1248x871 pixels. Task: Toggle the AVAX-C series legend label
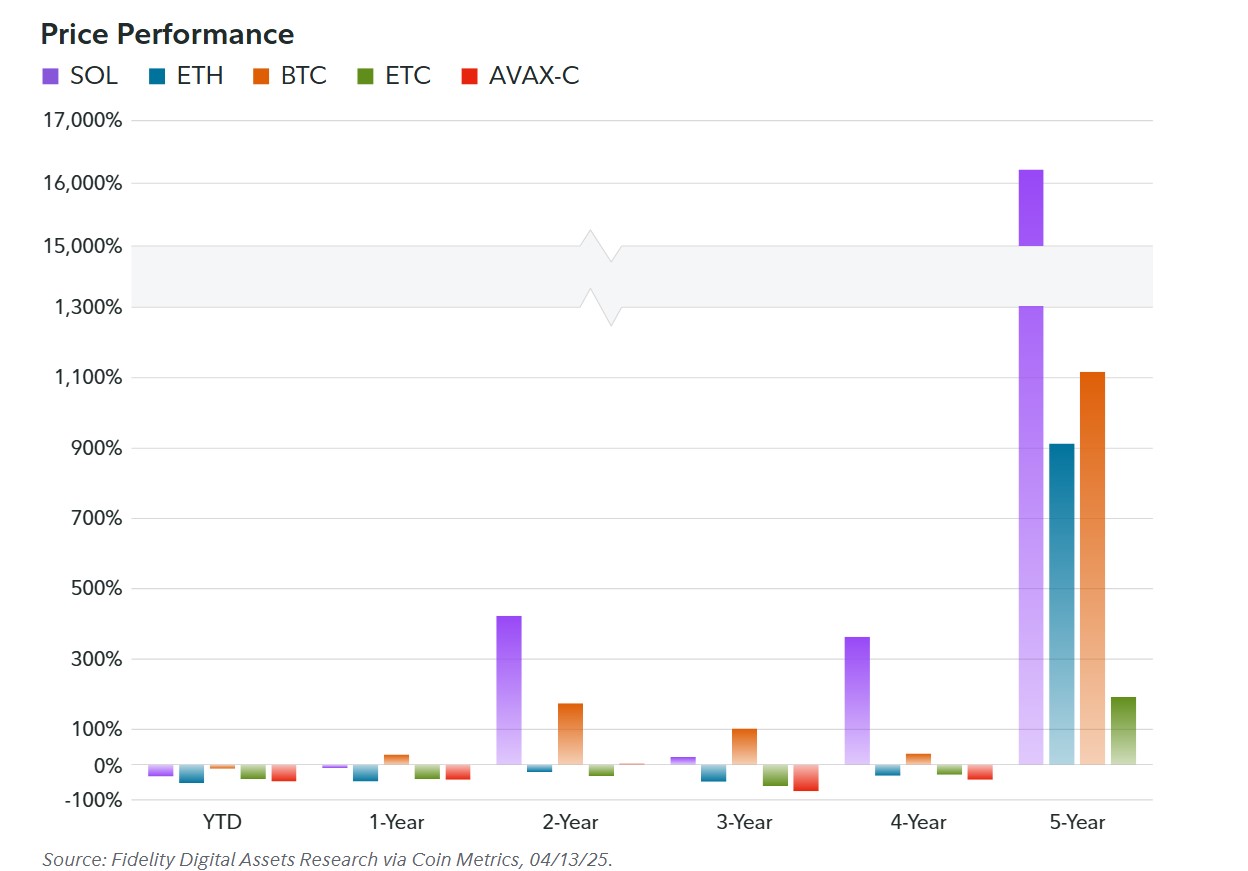pyautogui.click(x=533, y=76)
